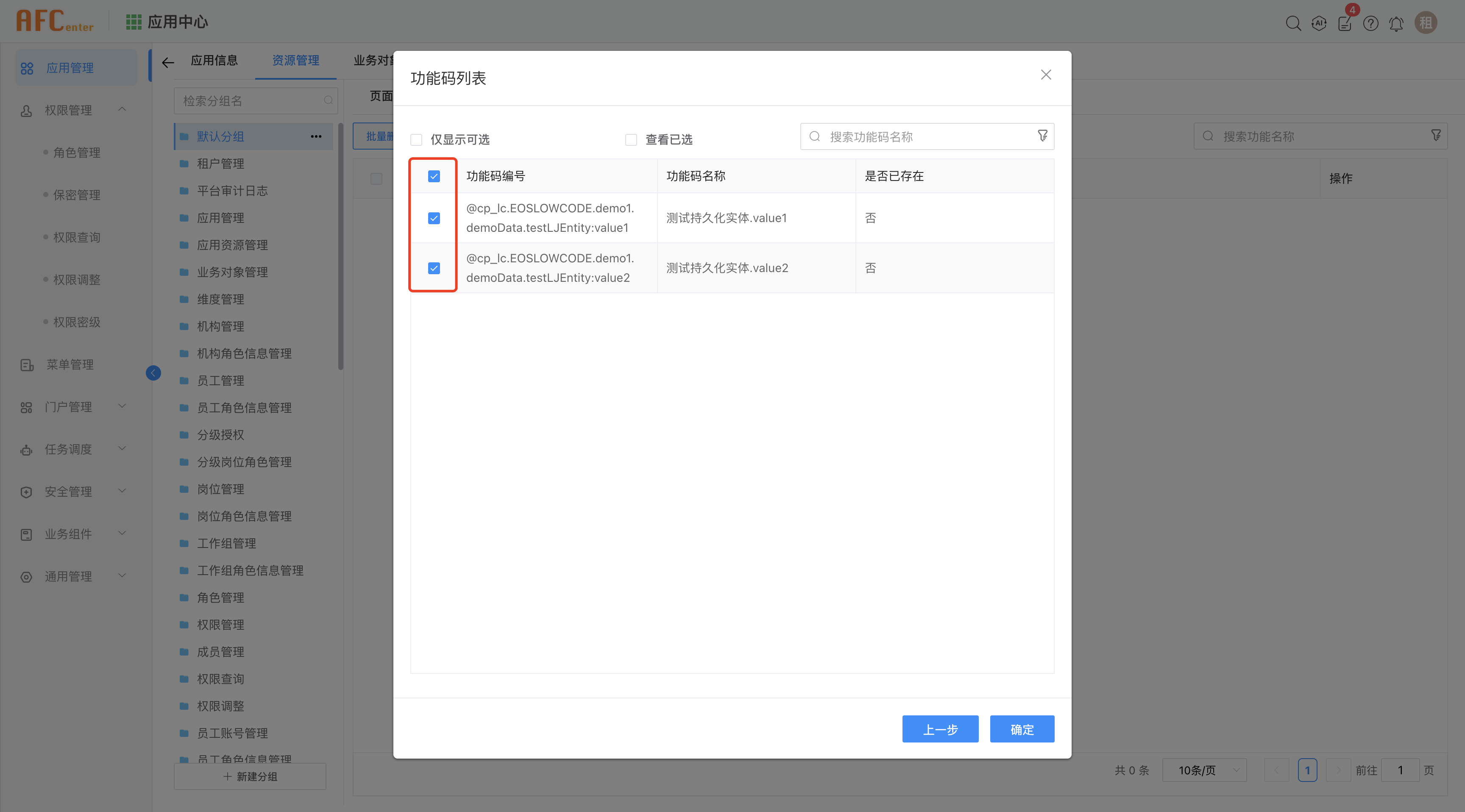Collapse the 权限管理 section chevron

tap(122, 109)
